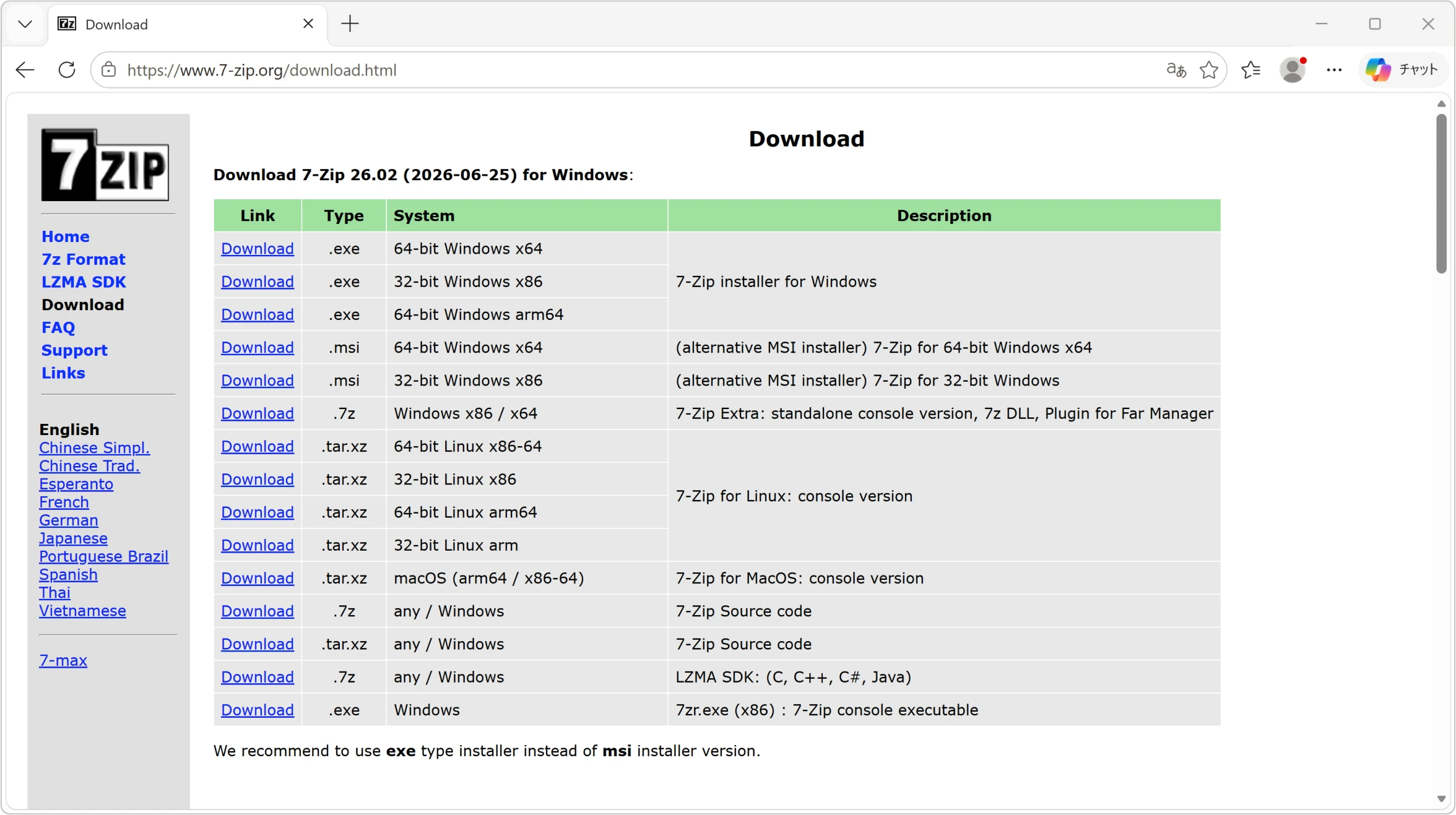
Task: Download .tar.xz for 64-bit Linux arm64
Action: pyautogui.click(x=258, y=512)
